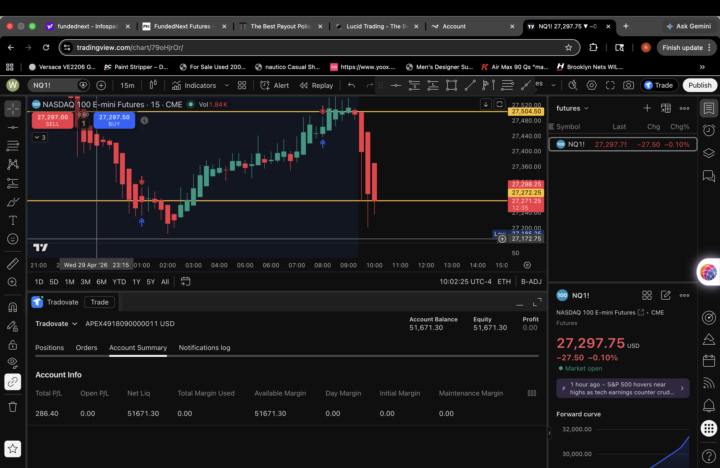Switch to the Positions tab
Image resolution: width=720 pixels, height=468 pixels.
point(50,348)
